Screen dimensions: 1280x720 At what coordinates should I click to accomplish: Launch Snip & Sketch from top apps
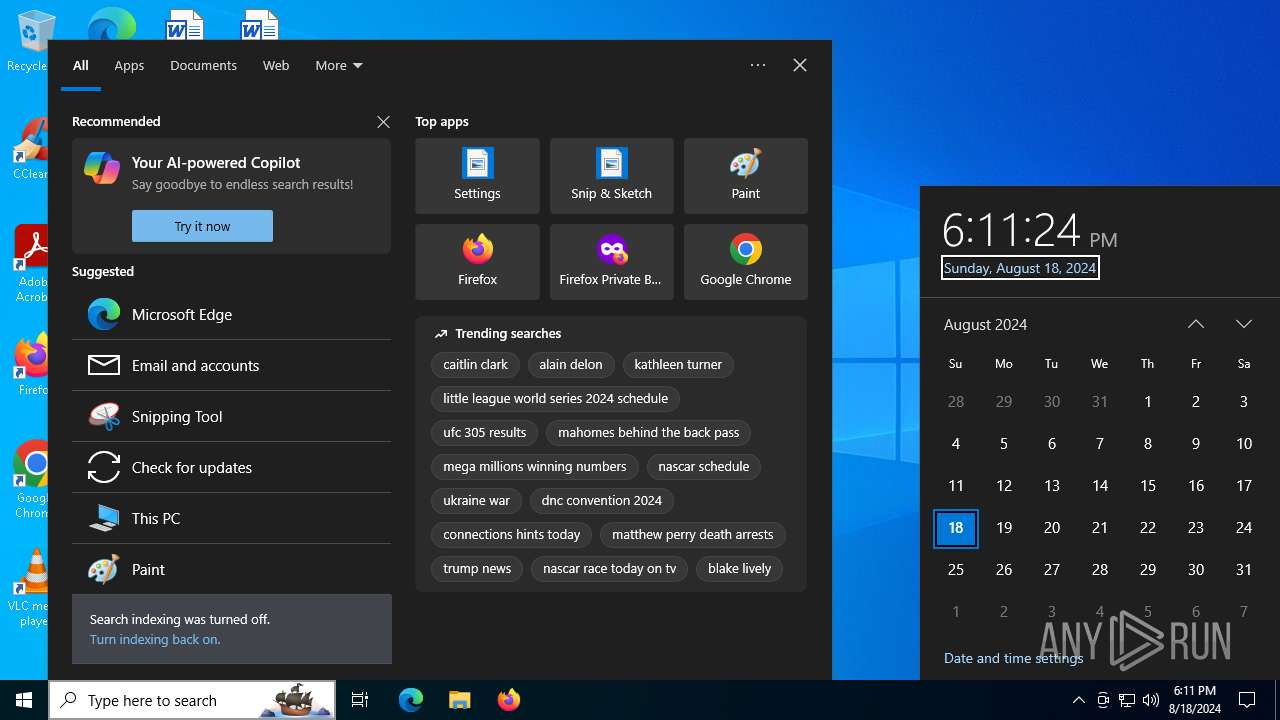pyautogui.click(x=611, y=176)
